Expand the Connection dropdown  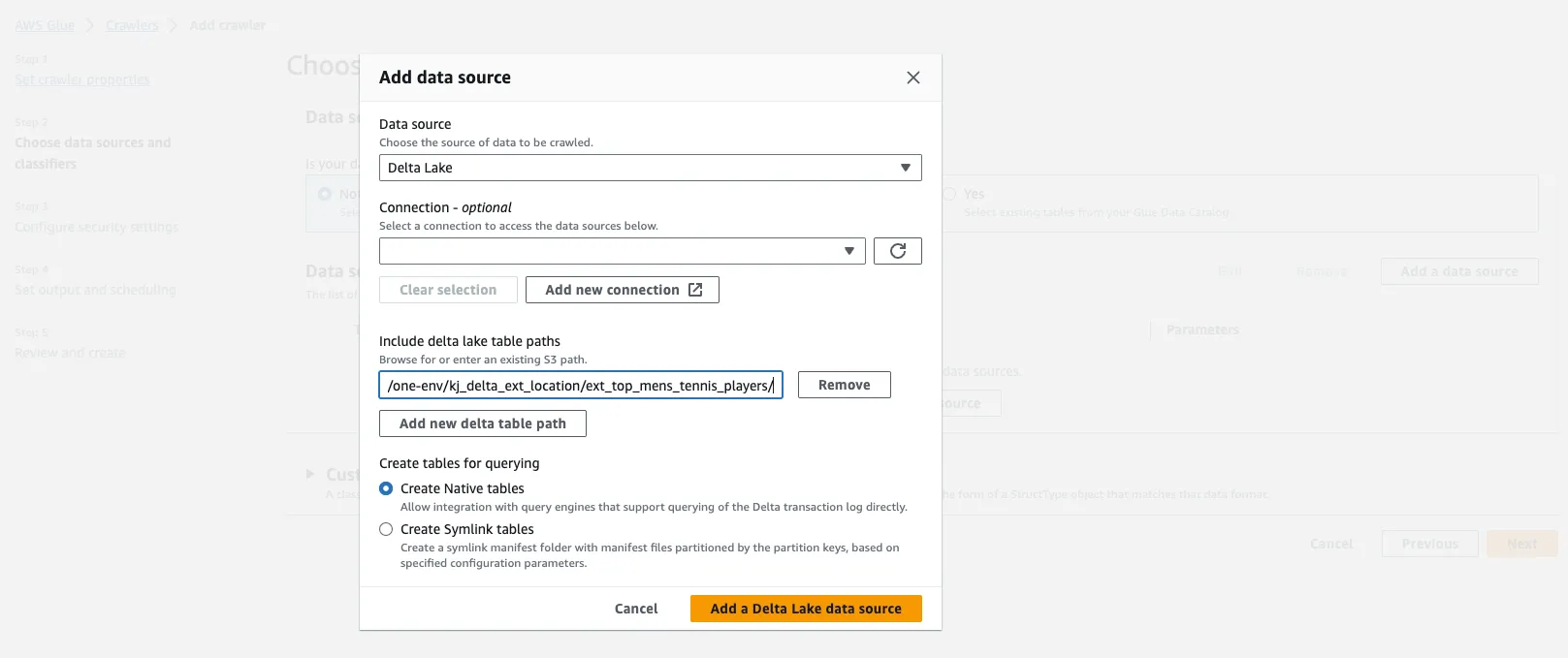coord(622,251)
